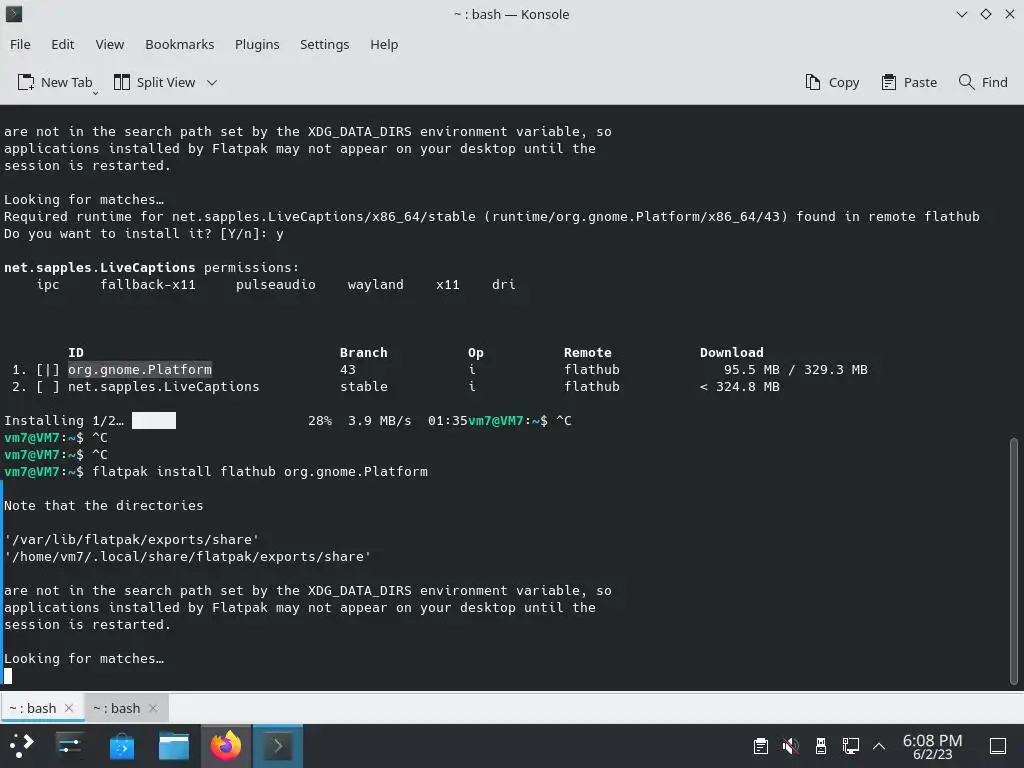Click the '< 324.8 MB' download value

point(739,387)
